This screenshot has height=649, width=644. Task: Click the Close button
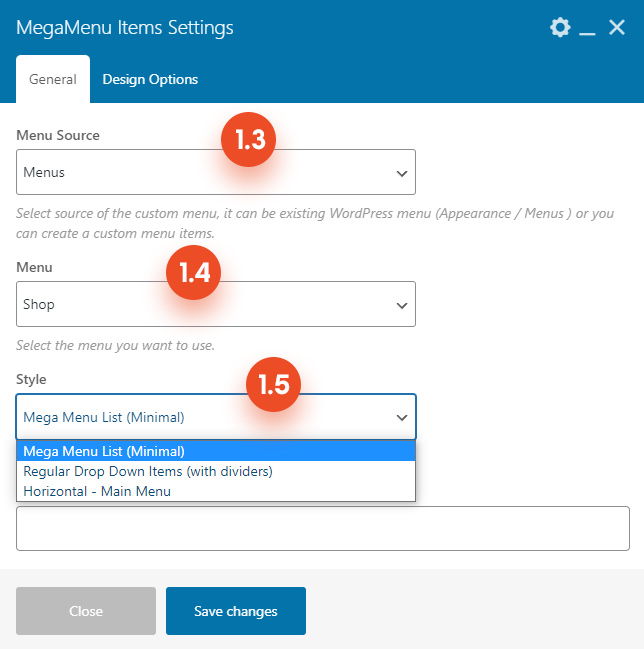(86, 611)
